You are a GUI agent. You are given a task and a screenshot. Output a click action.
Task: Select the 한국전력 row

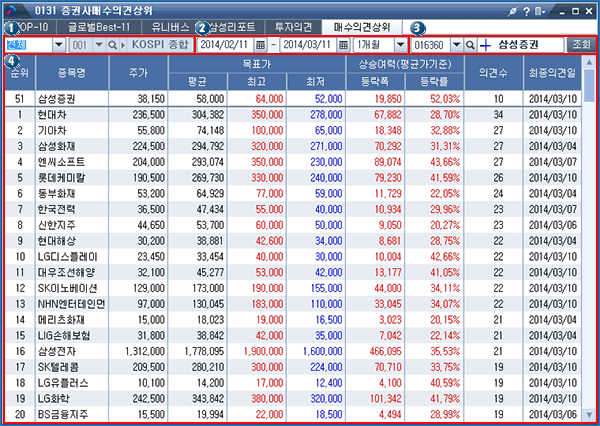tap(293, 209)
